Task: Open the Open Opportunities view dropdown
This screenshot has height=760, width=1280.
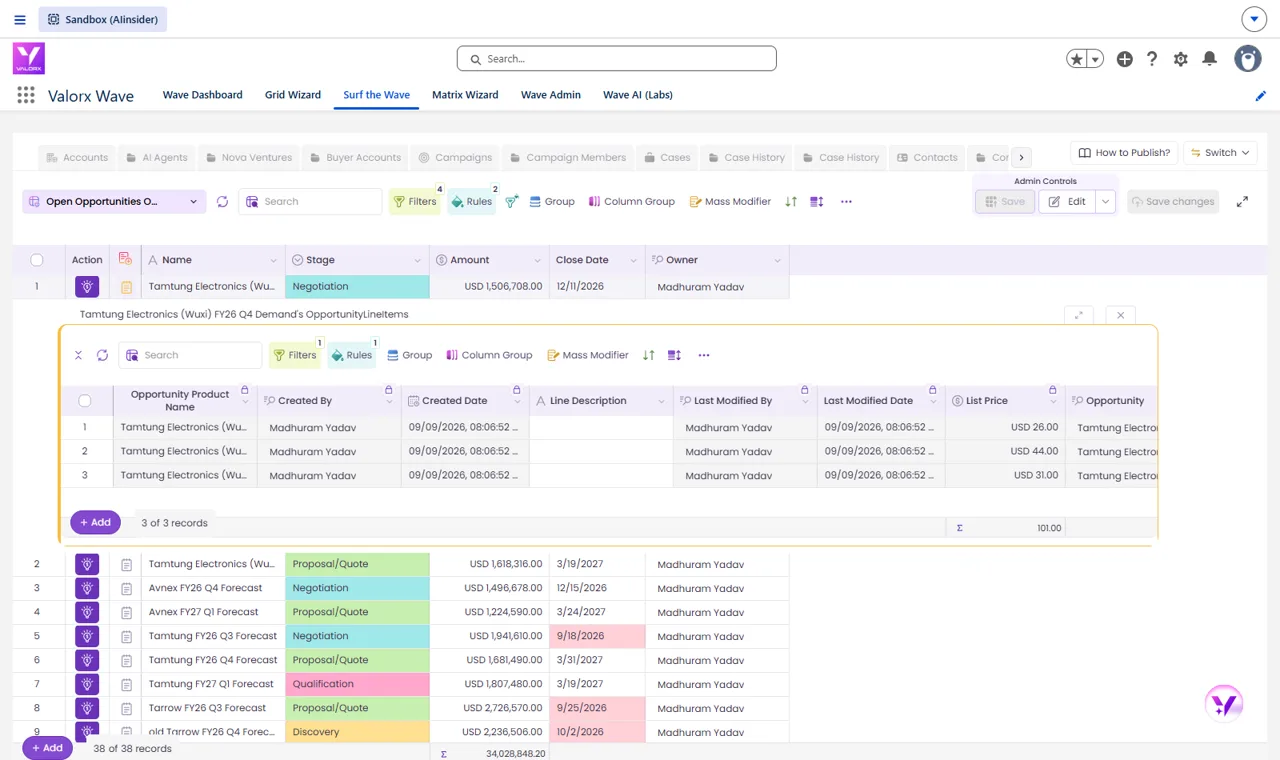Action: (114, 202)
